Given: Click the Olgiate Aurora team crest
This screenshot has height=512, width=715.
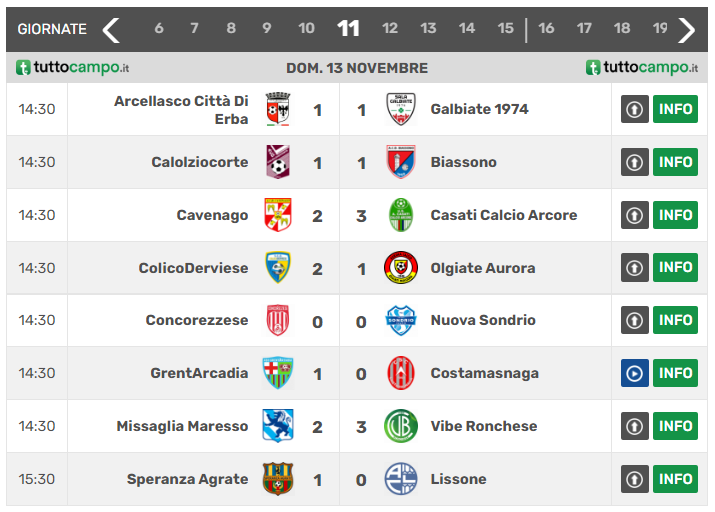Looking at the screenshot, I should pos(400,268).
